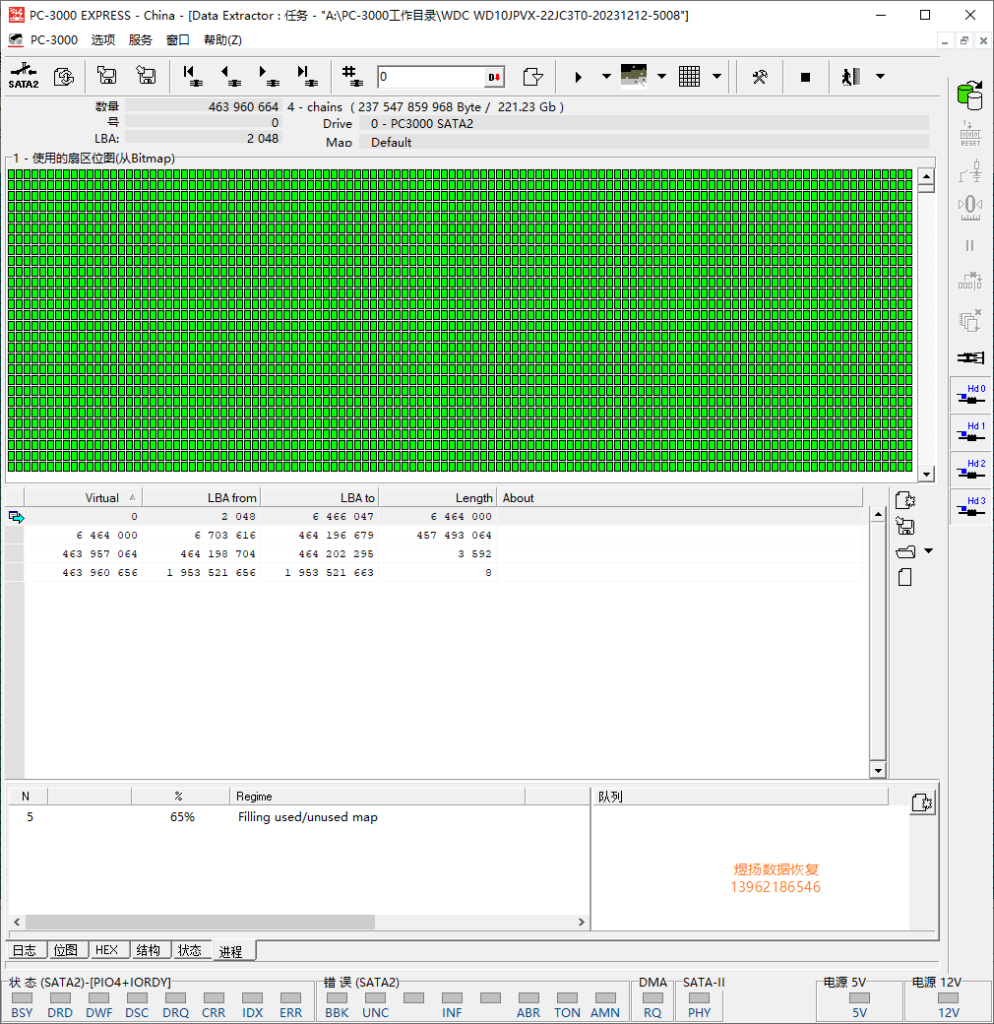Jump to the first sector chain
994x1024 pixels.
coord(192,76)
